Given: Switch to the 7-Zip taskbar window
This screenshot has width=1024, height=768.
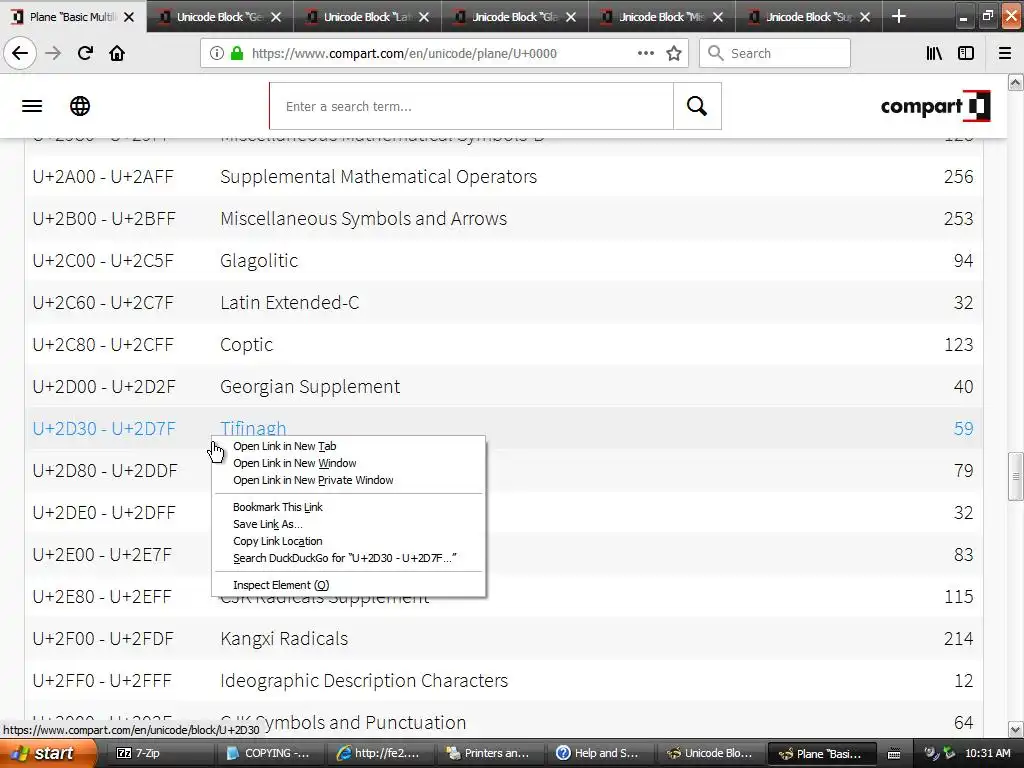Looking at the screenshot, I should click(x=159, y=753).
